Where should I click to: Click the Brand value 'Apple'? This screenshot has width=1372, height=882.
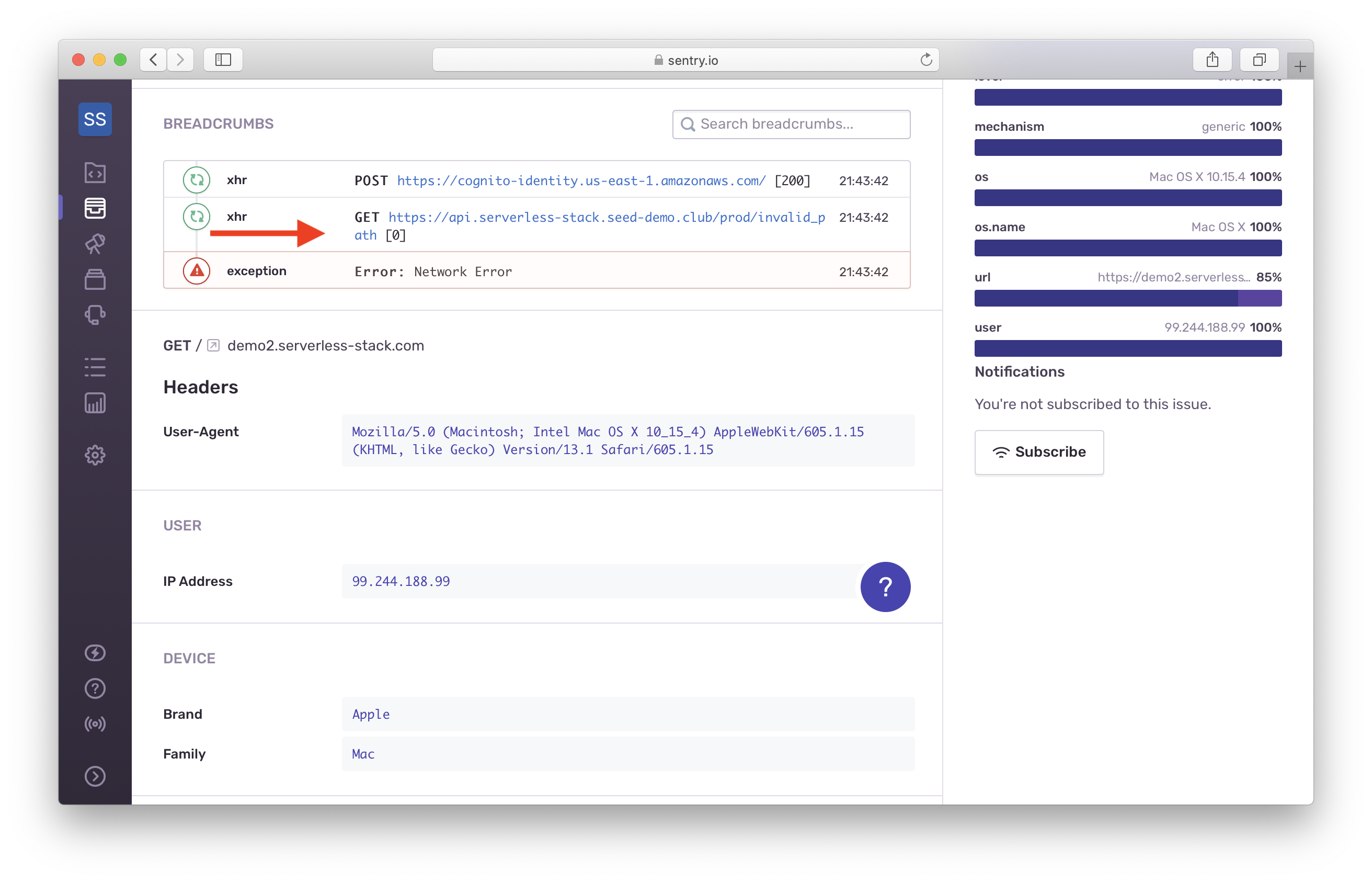click(371, 714)
